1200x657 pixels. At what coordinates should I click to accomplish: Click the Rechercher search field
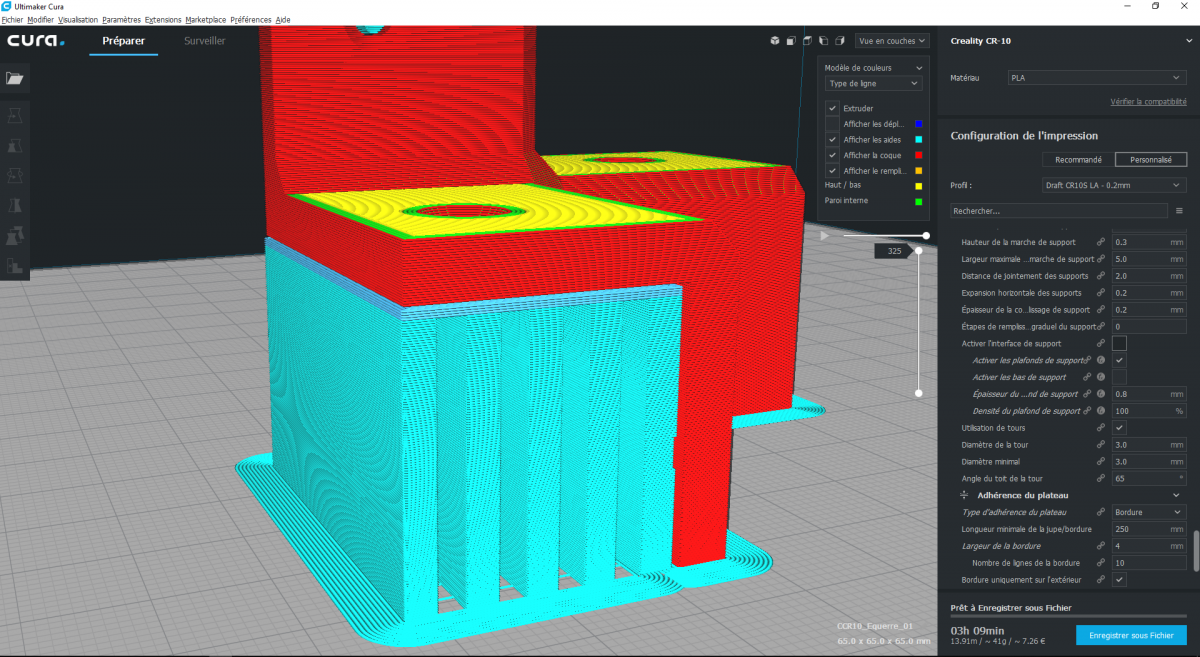(1059, 211)
